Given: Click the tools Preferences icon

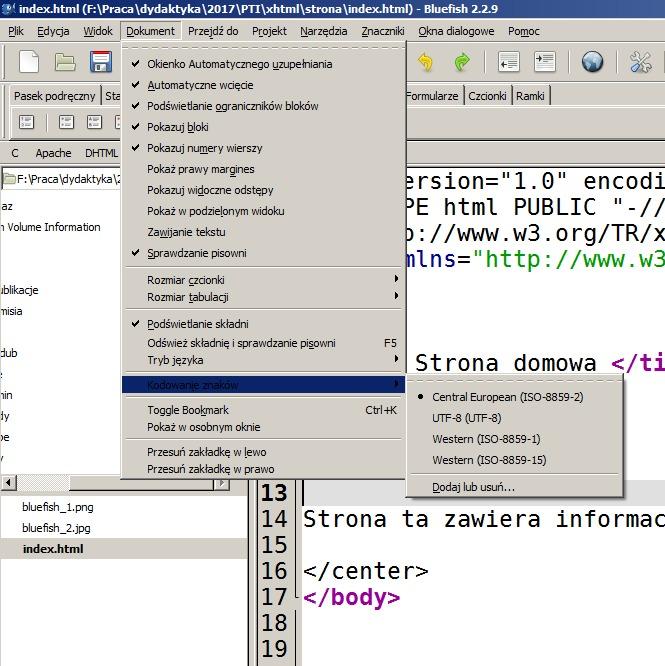Looking at the screenshot, I should pos(640,62).
